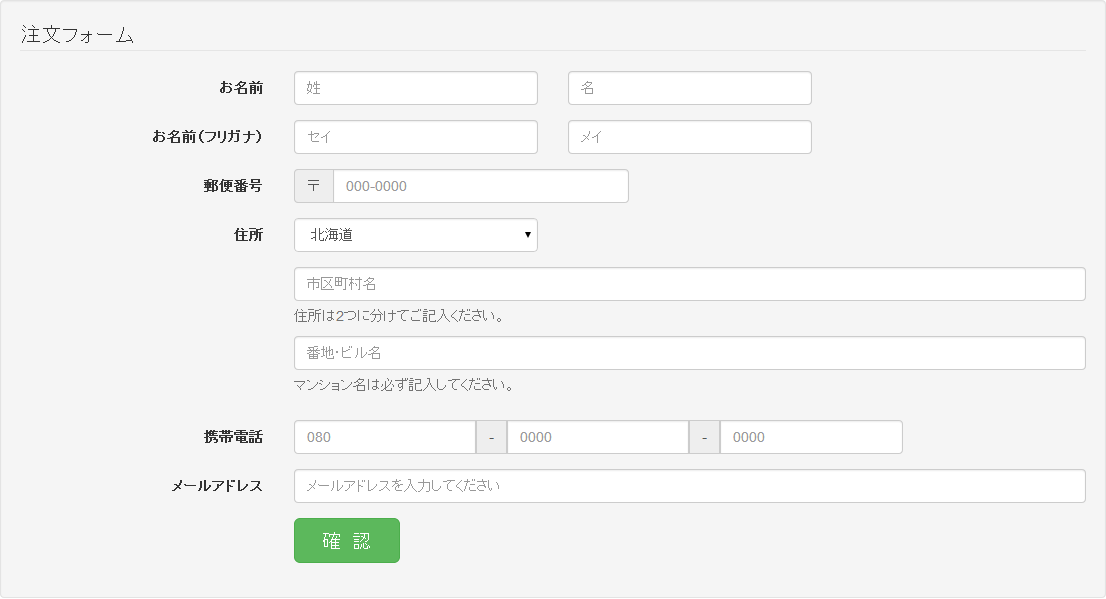Viewport: 1106px width, 599px height.
Task: Focus the 姓 last name field
Action: [415, 88]
